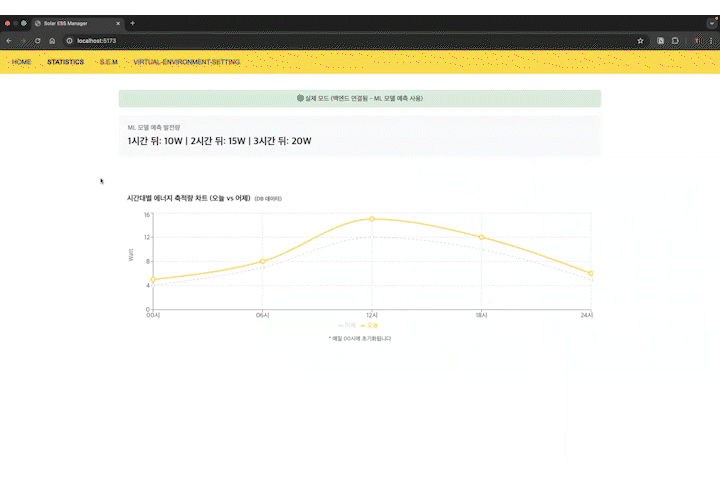The image size is (720, 480).
Task: View site information icon beside localhost
Action: [x=69, y=41]
